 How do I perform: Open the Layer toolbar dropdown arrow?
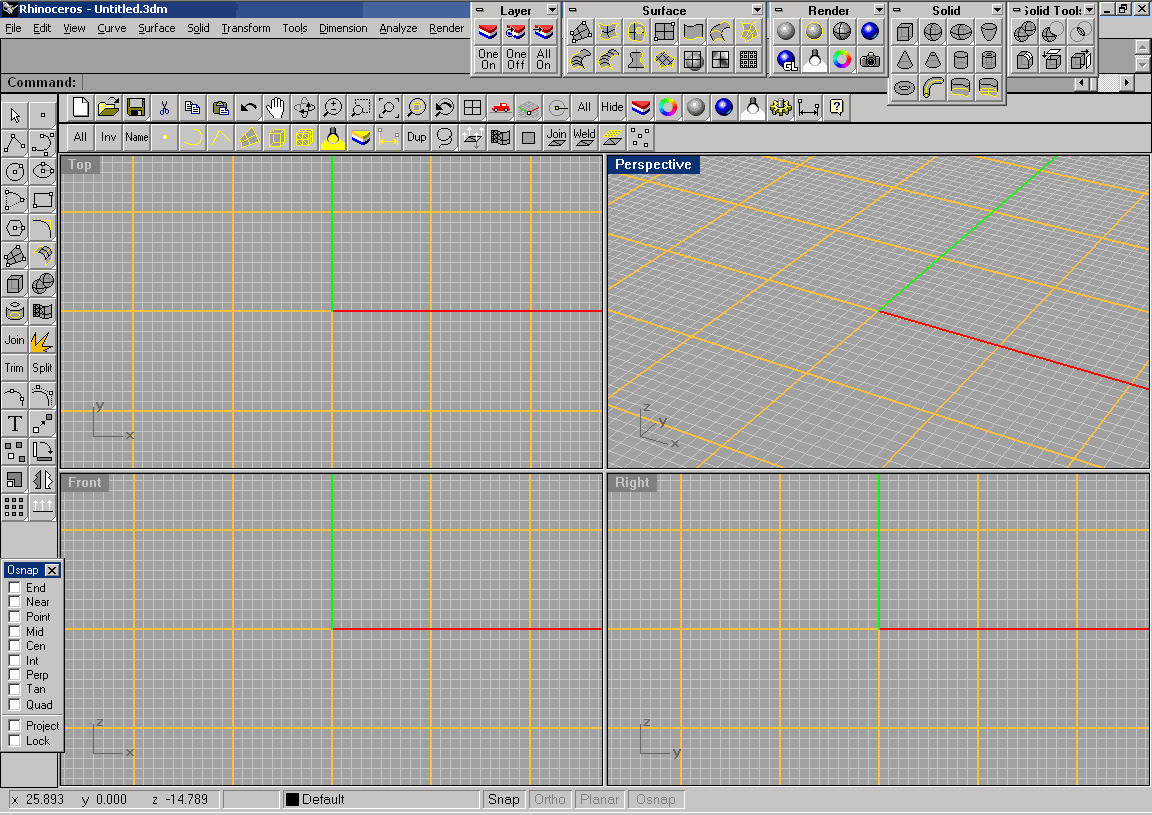click(x=552, y=10)
